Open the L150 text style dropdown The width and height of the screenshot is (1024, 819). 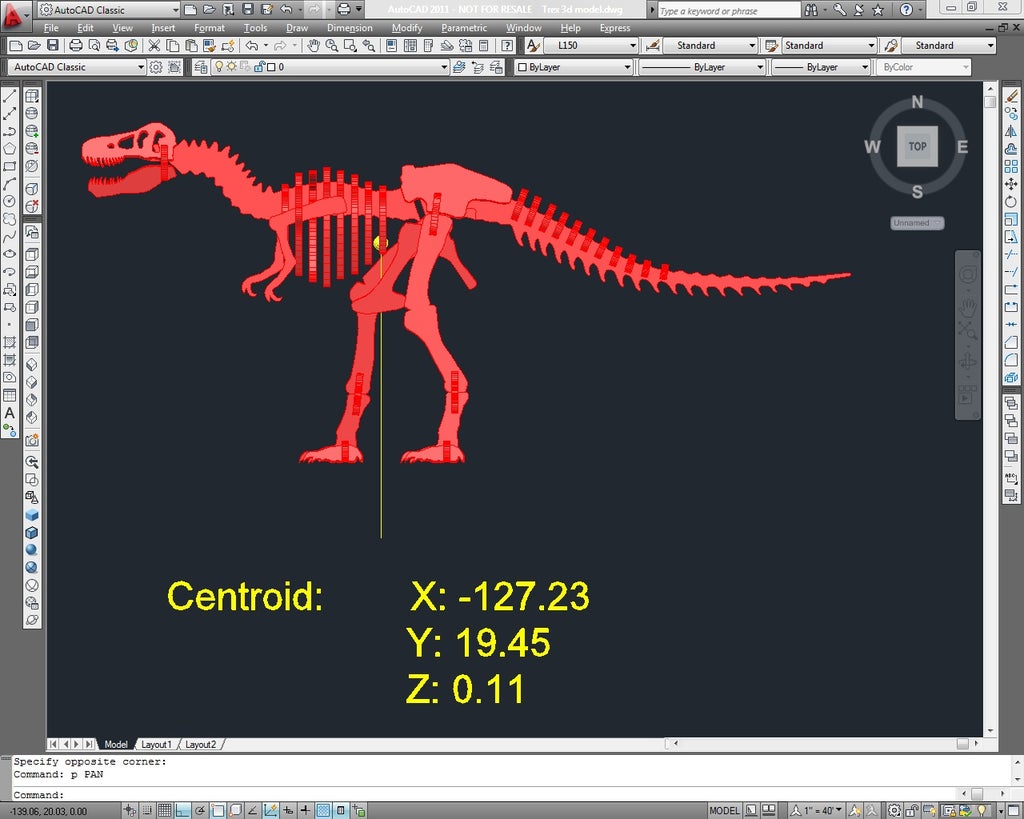(590, 45)
